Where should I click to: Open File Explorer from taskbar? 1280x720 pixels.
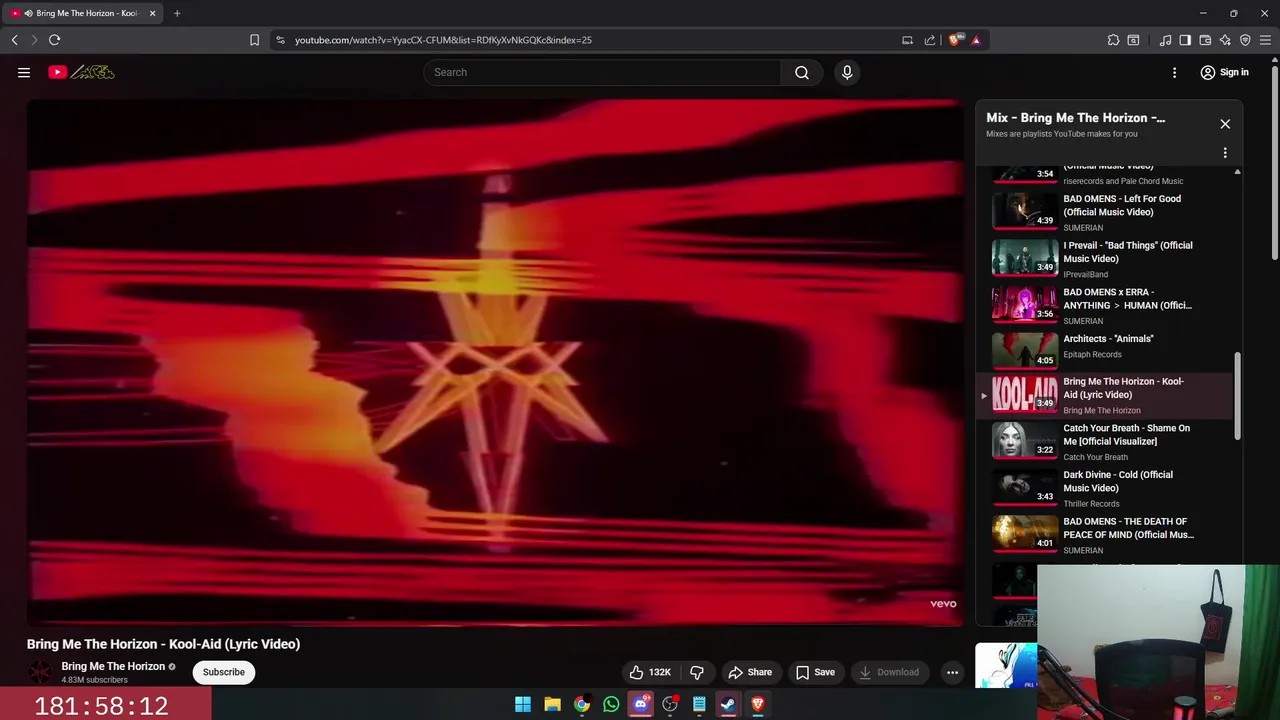coord(552,704)
